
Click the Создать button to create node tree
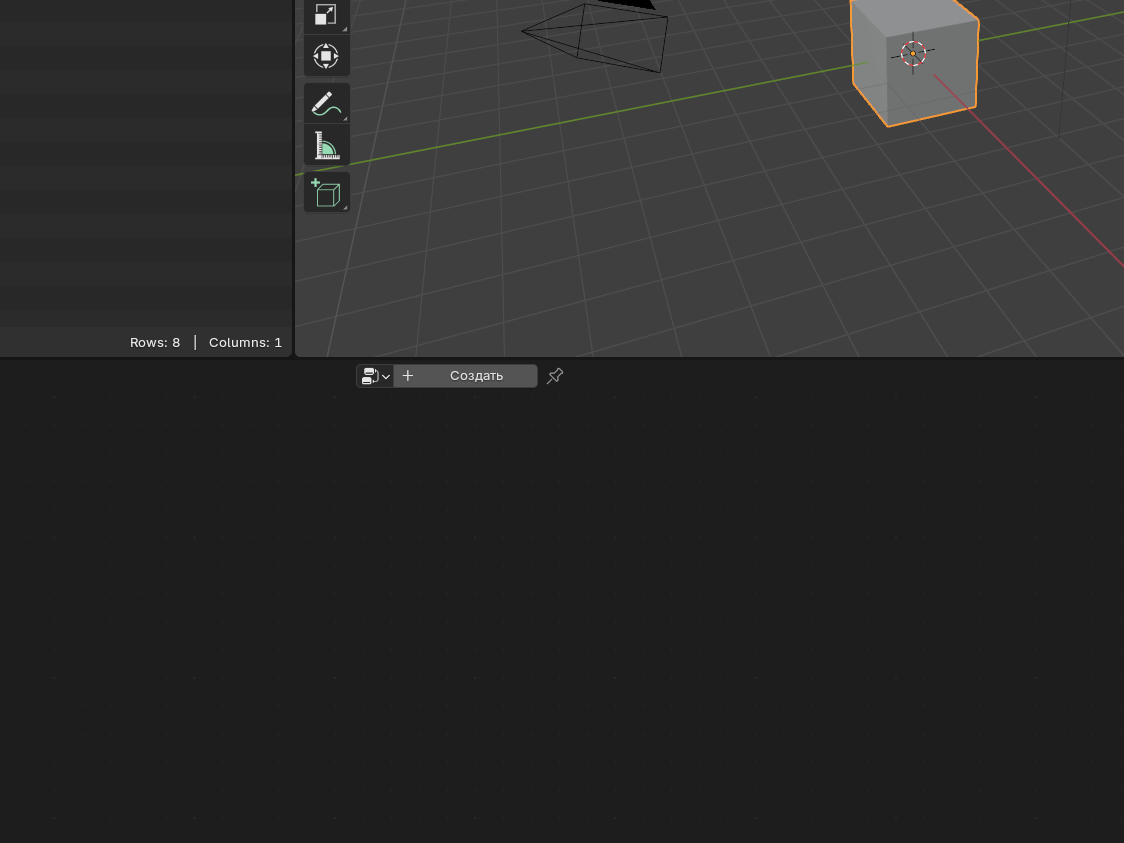click(465, 376)
